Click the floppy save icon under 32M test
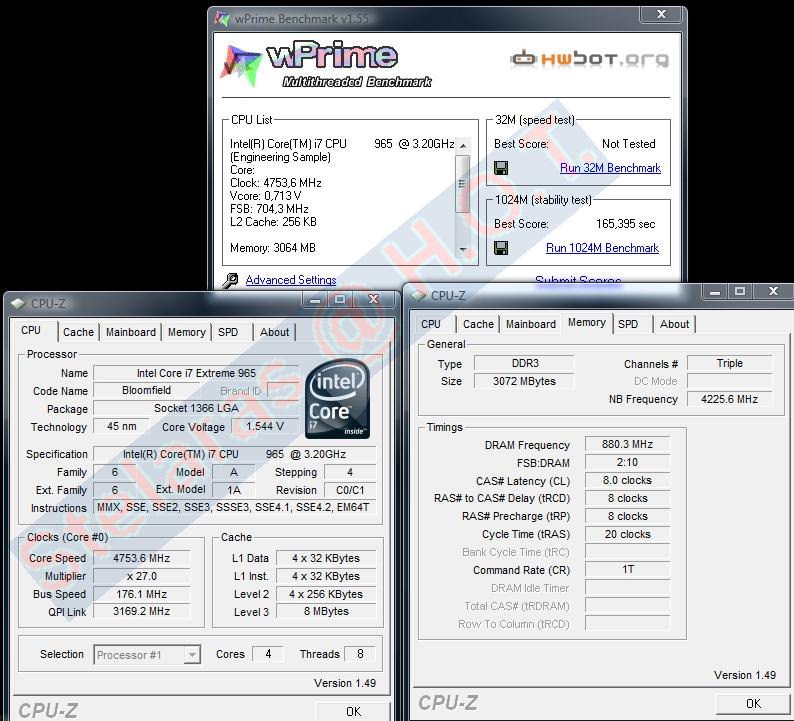The width and height of the screenshot is (794, 721). click(x=501, y=168)
